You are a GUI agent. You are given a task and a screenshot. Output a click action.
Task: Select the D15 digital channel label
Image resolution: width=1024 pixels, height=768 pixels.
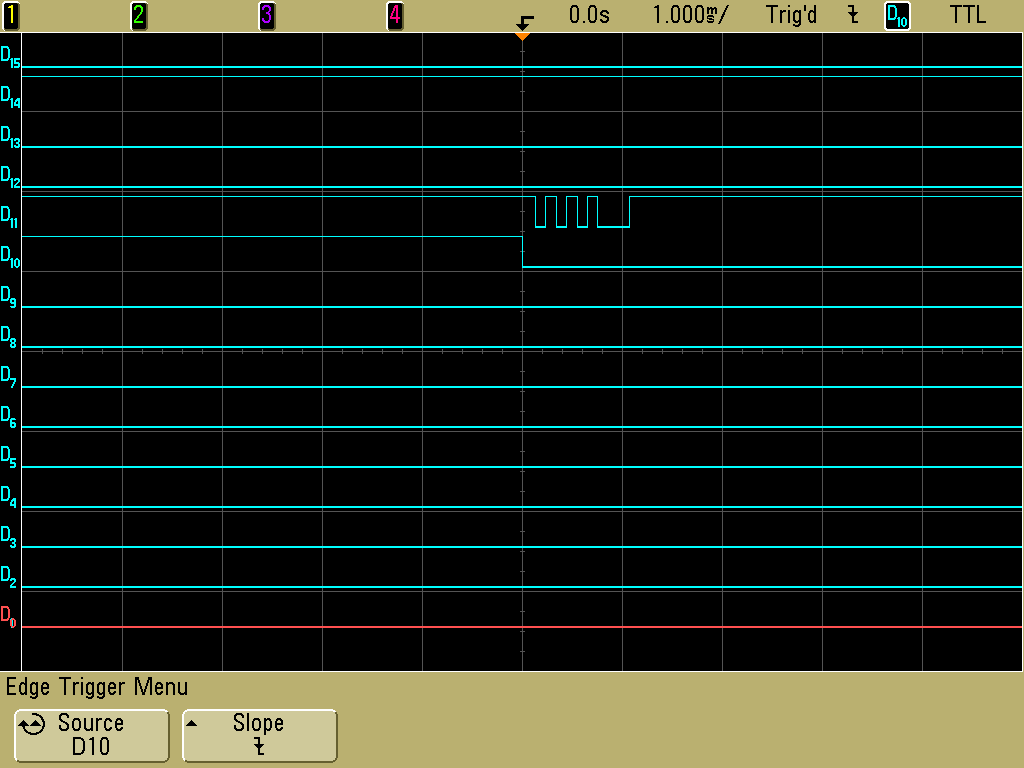tap(11, 58)
